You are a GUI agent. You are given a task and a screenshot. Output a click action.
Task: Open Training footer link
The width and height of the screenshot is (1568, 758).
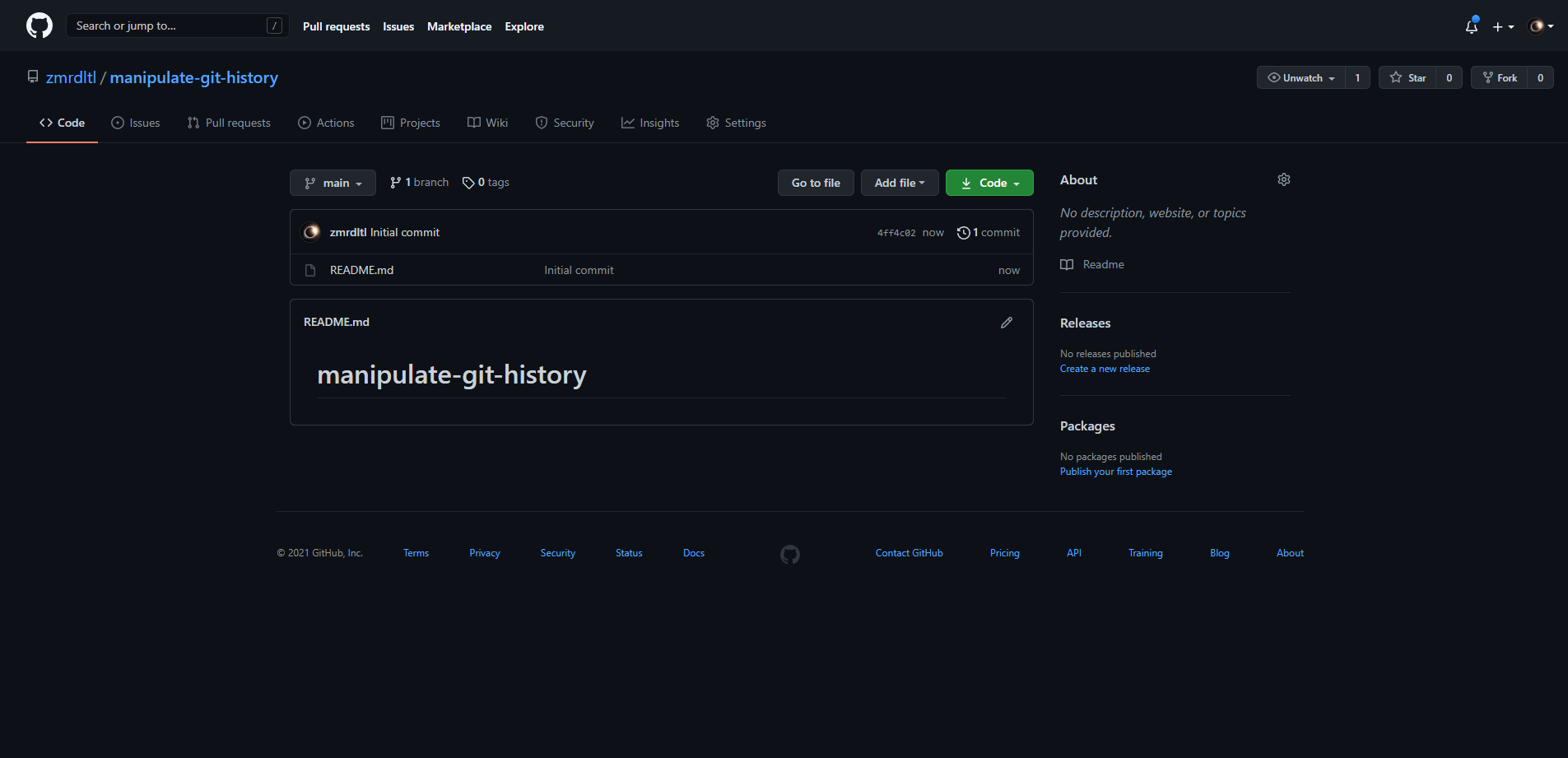click(x=1145, y=553)
